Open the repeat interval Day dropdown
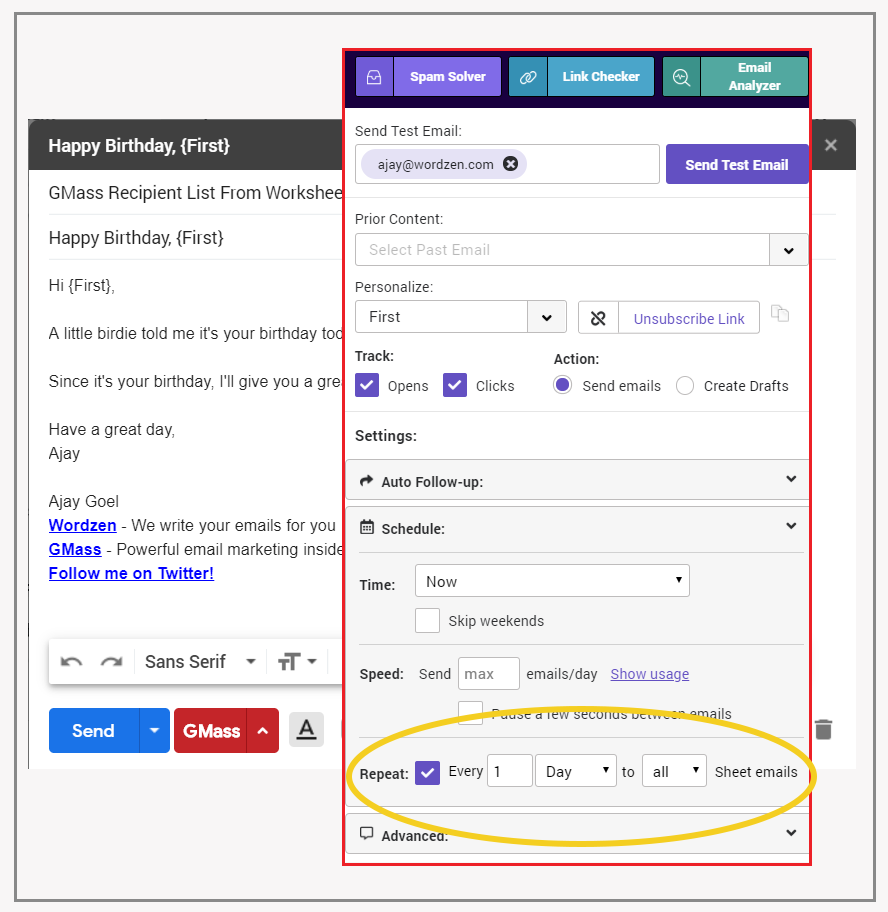Screen dimensions: 888x912 tap(576, 771)
